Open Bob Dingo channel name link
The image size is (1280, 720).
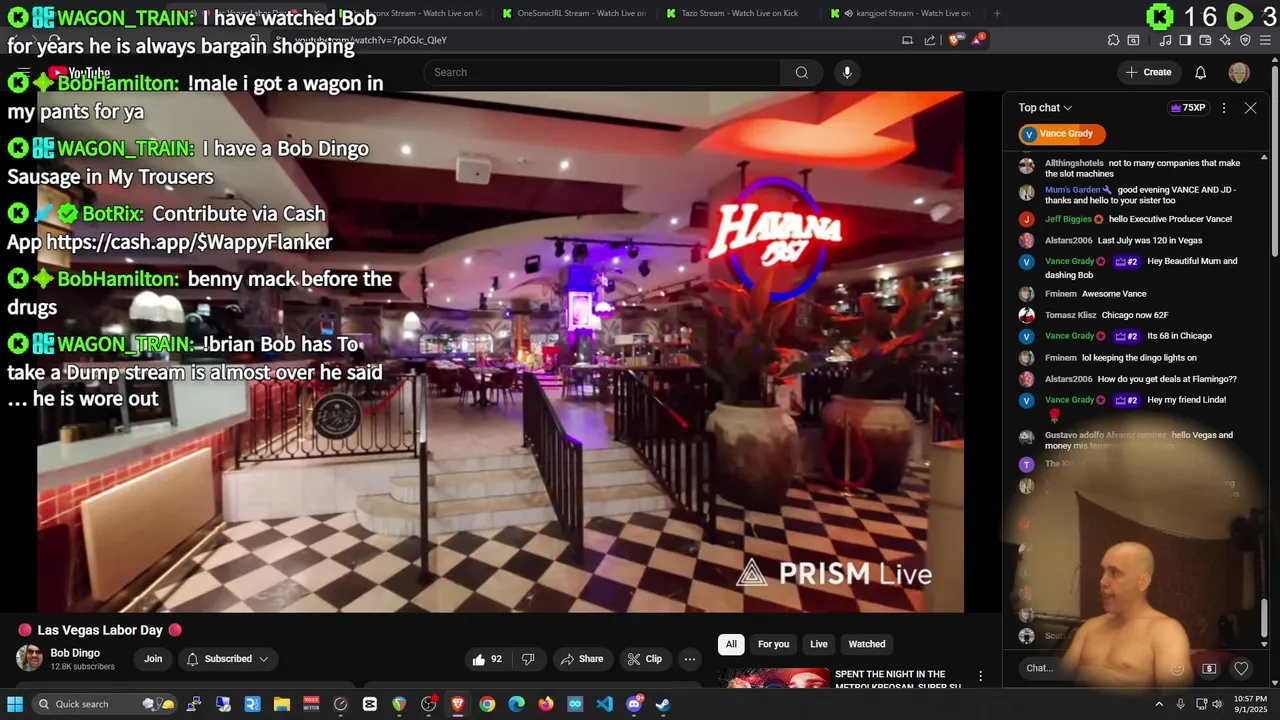pyautogui.click(x=75, y=653)
